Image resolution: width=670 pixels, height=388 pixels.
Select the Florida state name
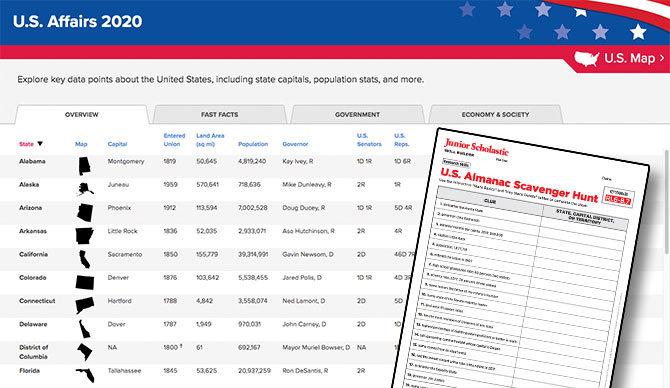[29, 371]
